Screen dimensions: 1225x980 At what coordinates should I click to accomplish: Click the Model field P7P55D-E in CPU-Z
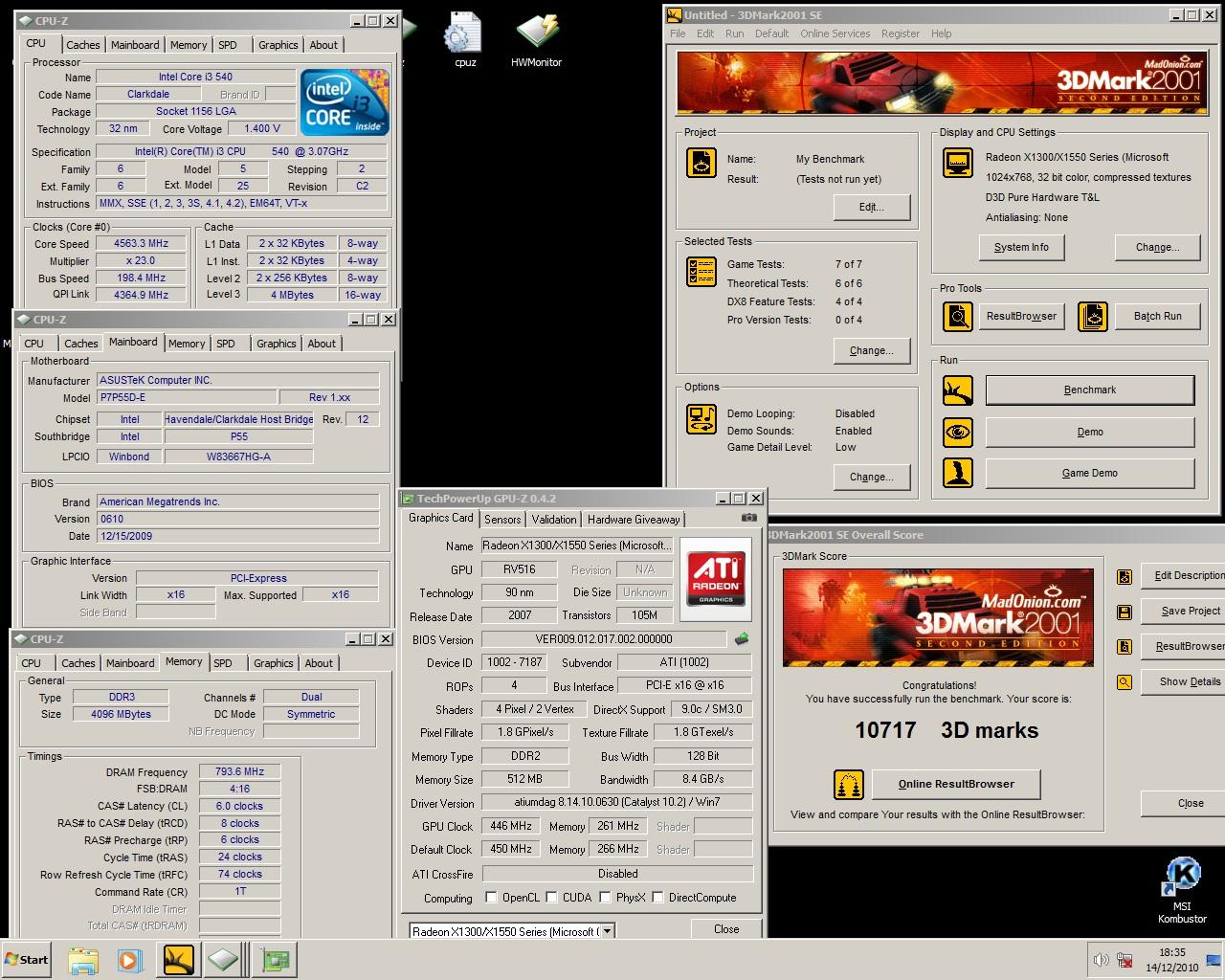pyautogui.click(x=187, y=397)
